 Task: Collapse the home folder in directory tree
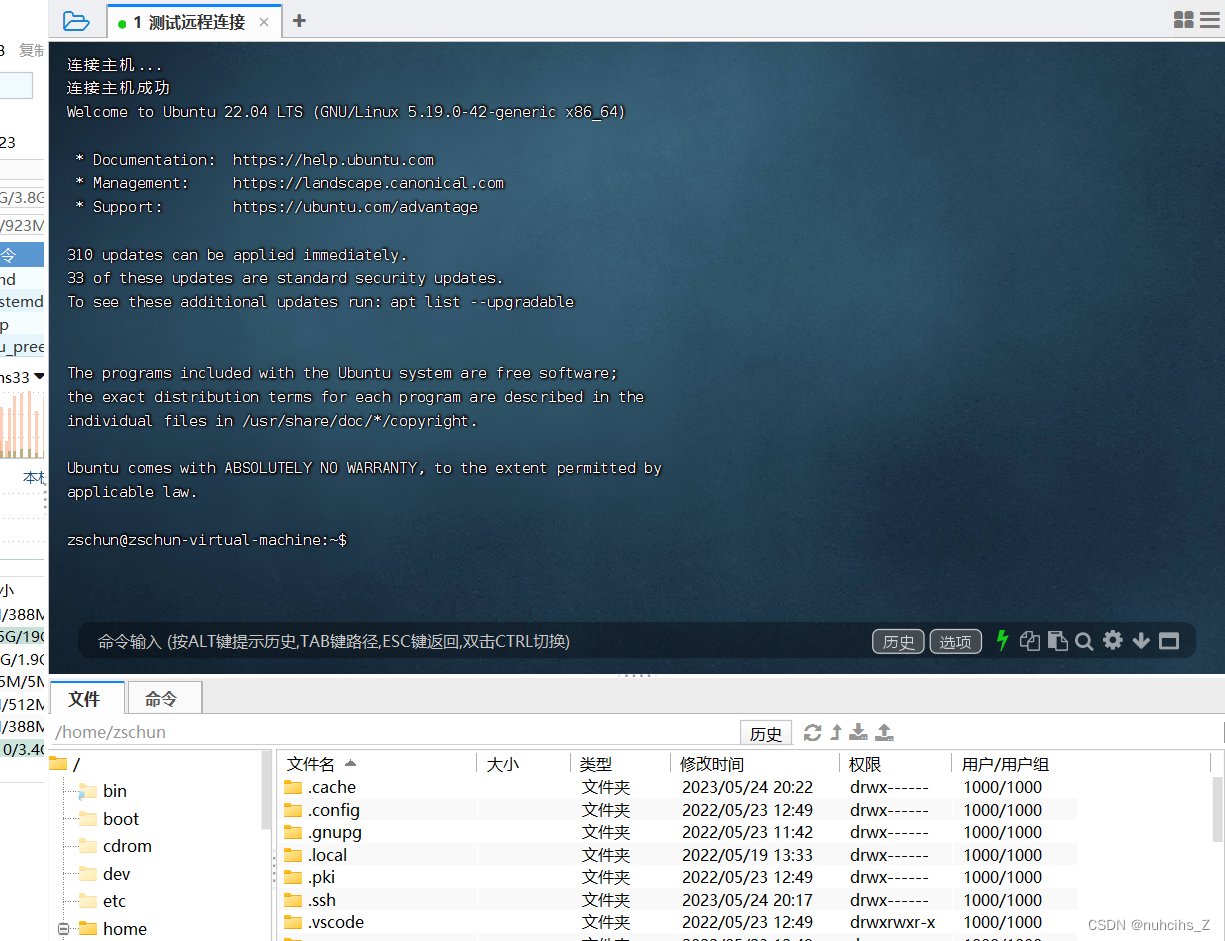[x=63, y=928]
